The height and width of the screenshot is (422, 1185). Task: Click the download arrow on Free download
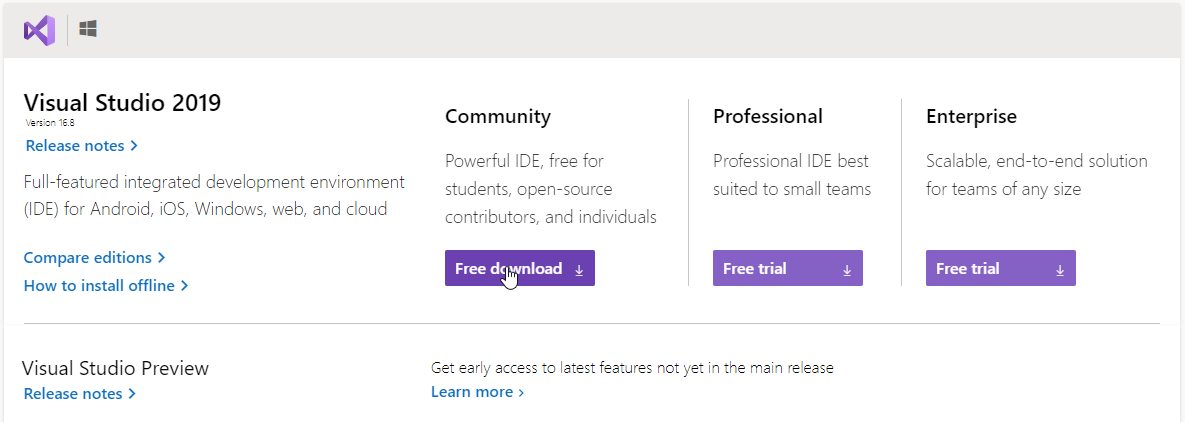[x=579, y=269]
